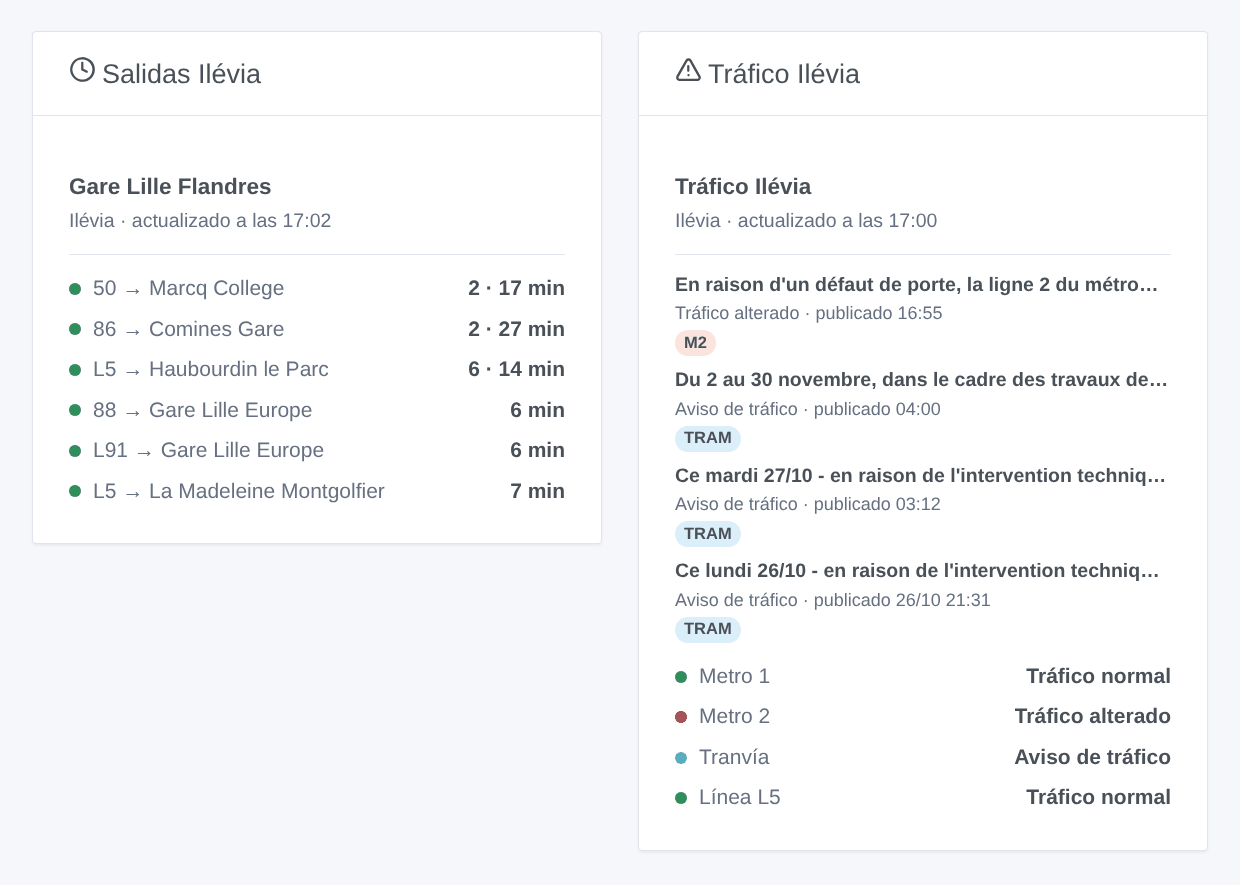Click the clock icon beside Salidas Ilévia

click(x=82, y=70)
